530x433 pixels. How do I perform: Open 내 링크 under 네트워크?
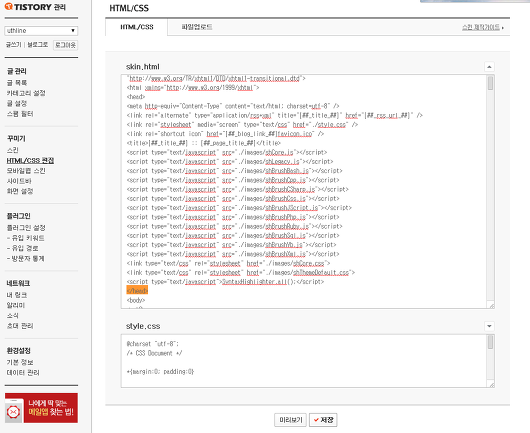click(17, 295)
